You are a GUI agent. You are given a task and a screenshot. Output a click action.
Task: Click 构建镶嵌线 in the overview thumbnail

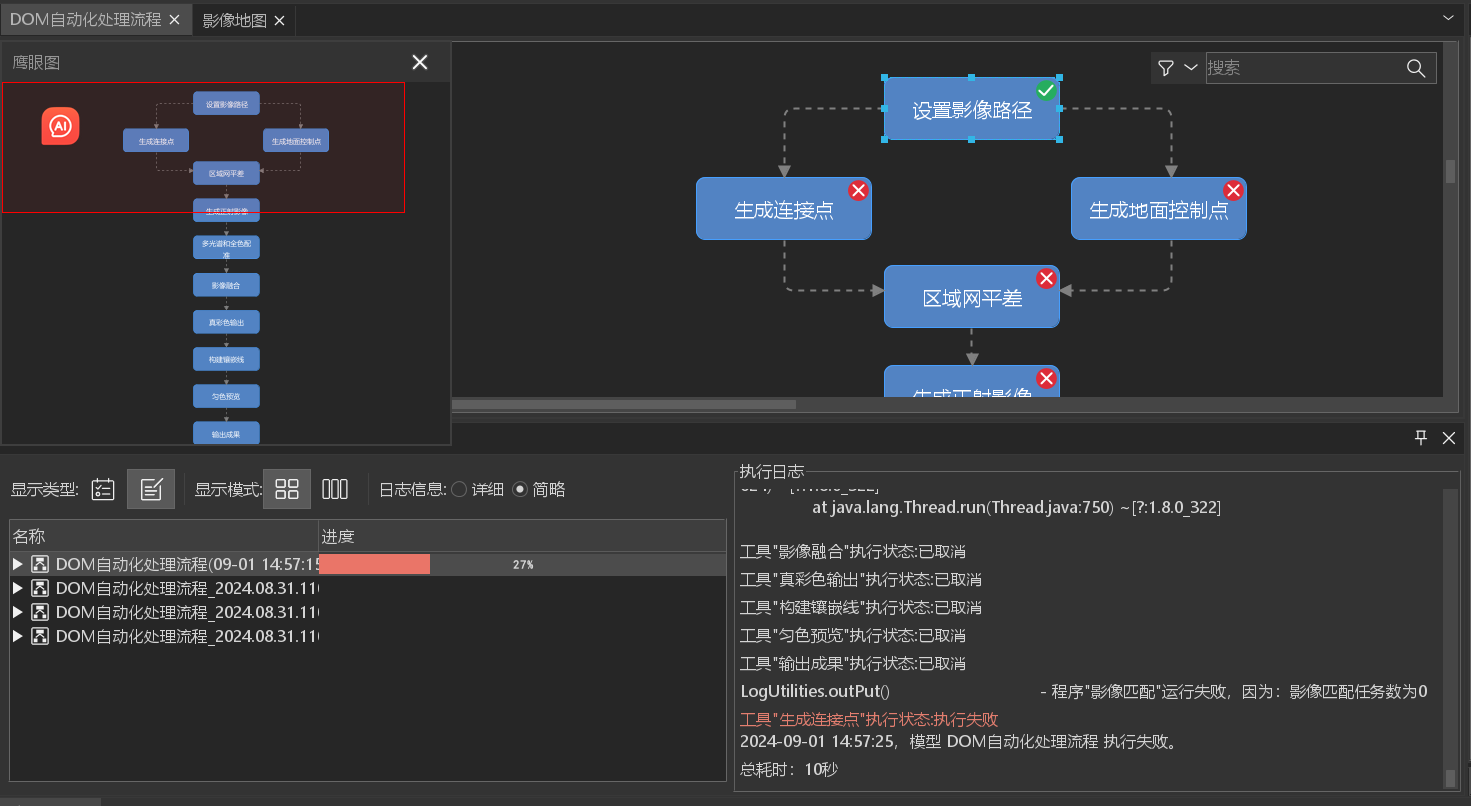[226, 359]
